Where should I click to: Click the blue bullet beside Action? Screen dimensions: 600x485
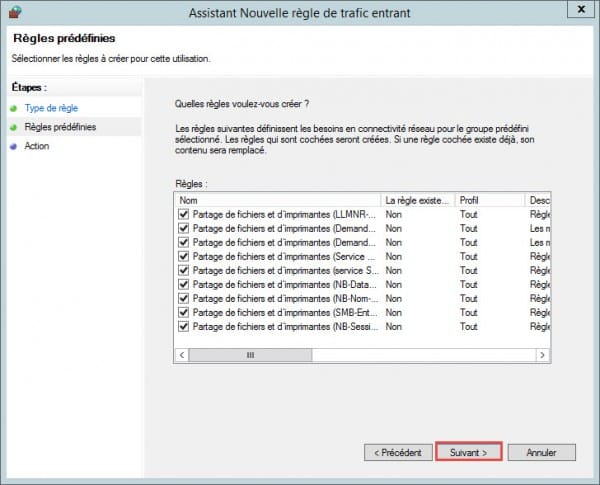[13, 147]
